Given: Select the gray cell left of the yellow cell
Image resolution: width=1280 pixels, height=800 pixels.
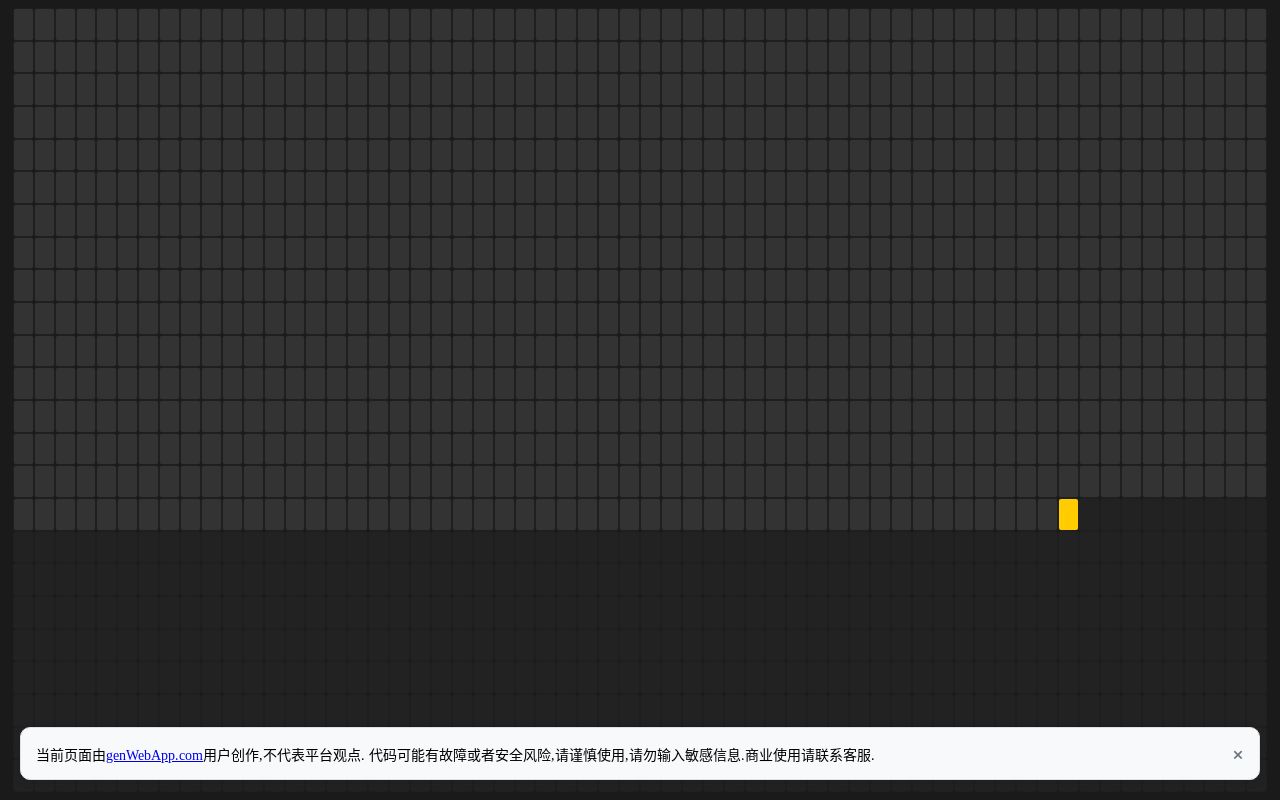Looking at the screenshot, I should 1047,514.
